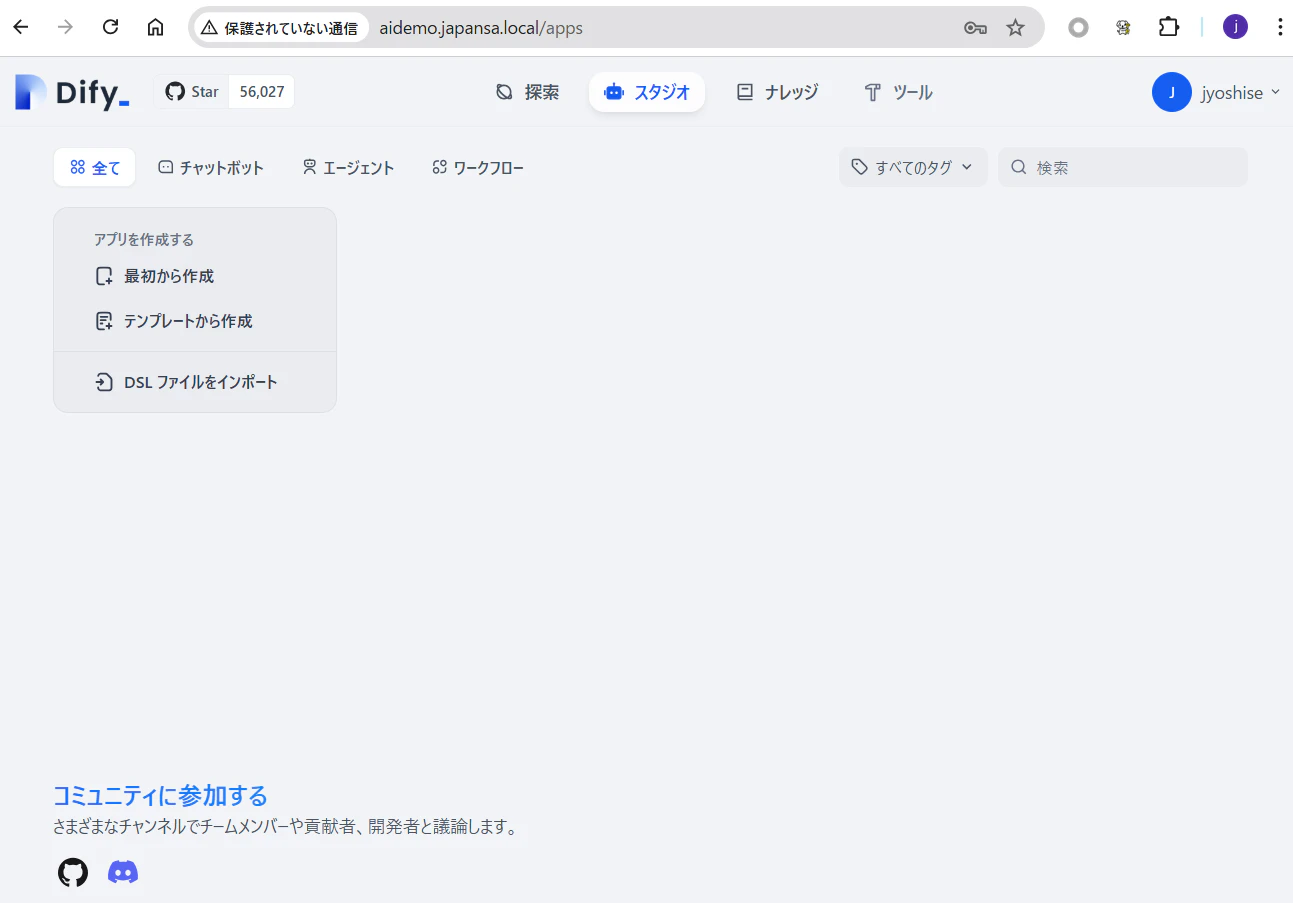Click the 検索 search field

pos(1123,167)
